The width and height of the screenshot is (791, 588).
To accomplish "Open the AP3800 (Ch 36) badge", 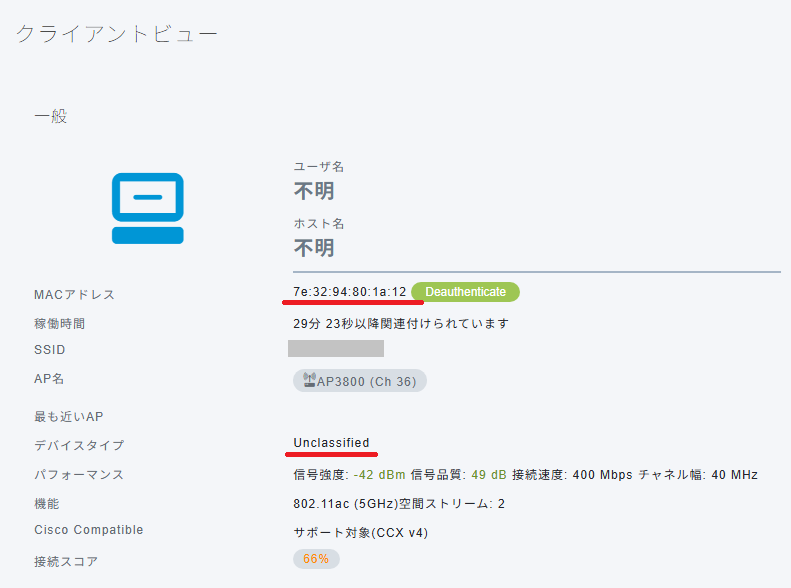I will (x=360, y=381).
